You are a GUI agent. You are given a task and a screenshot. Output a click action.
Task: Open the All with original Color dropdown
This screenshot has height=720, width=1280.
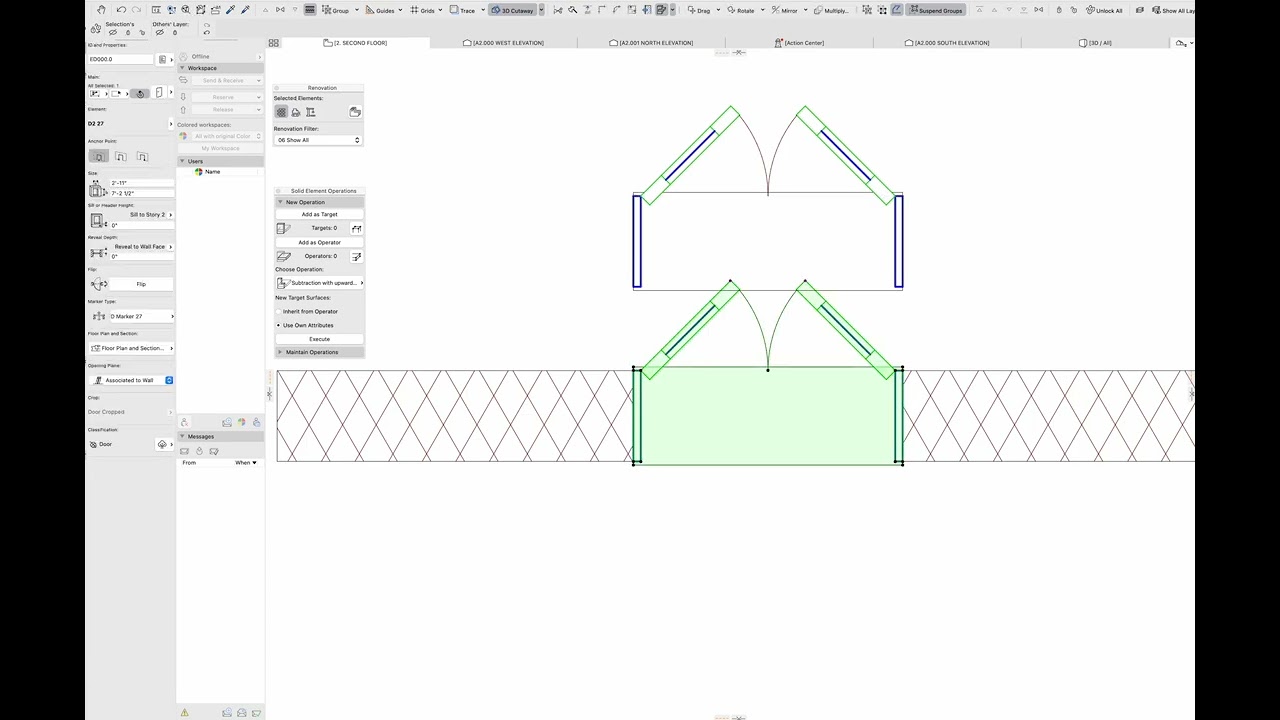click(226, 136)
